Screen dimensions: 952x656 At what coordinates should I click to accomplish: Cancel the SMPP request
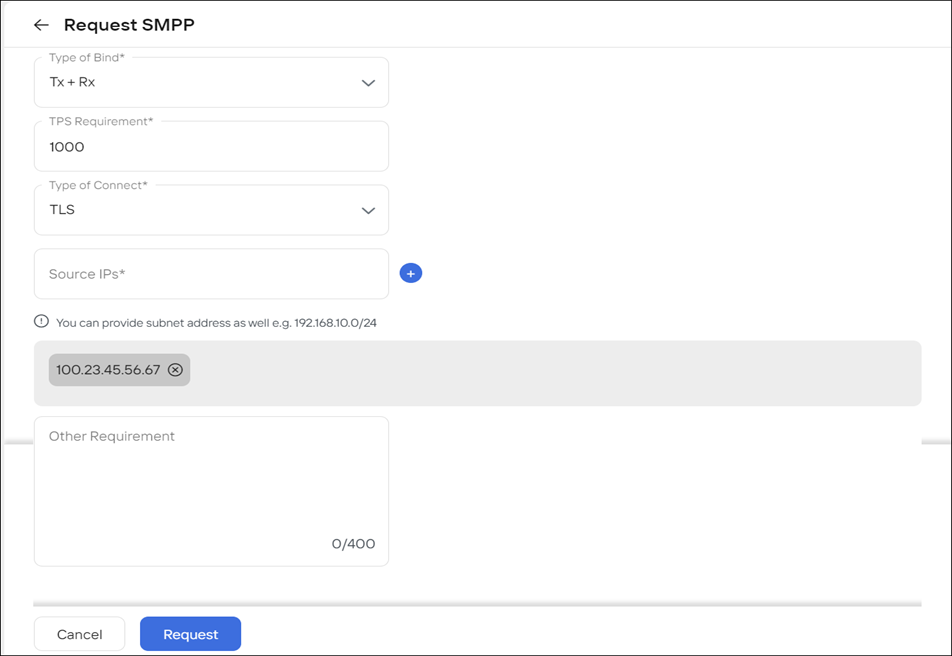pyautogui.click(x=79, y=633)
